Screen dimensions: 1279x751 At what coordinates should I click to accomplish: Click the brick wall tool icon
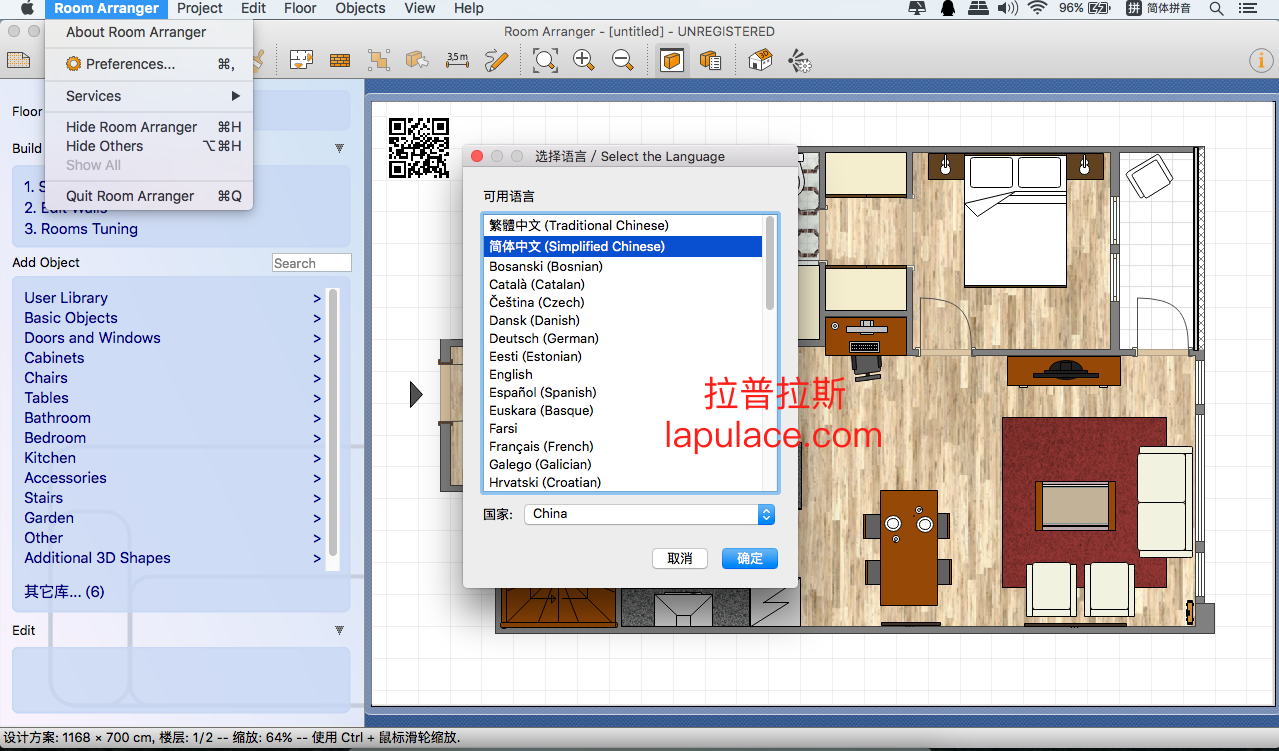[x=340, y=61]
